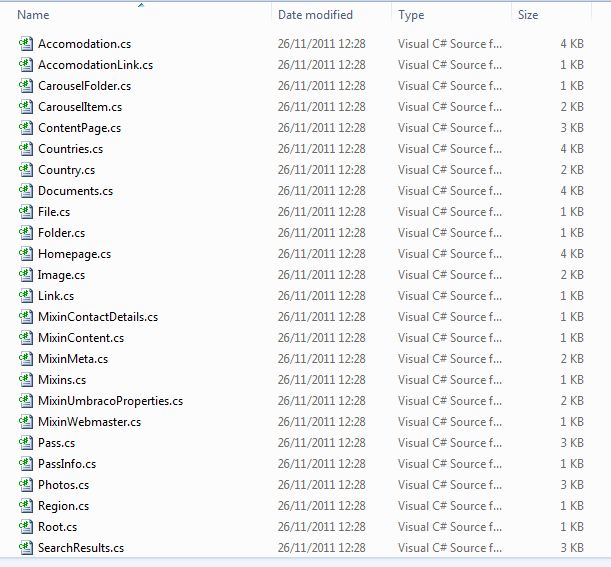
Task: Click the Homepage.cs file icon
Action: pyautogui.click(x=26, y=254)
